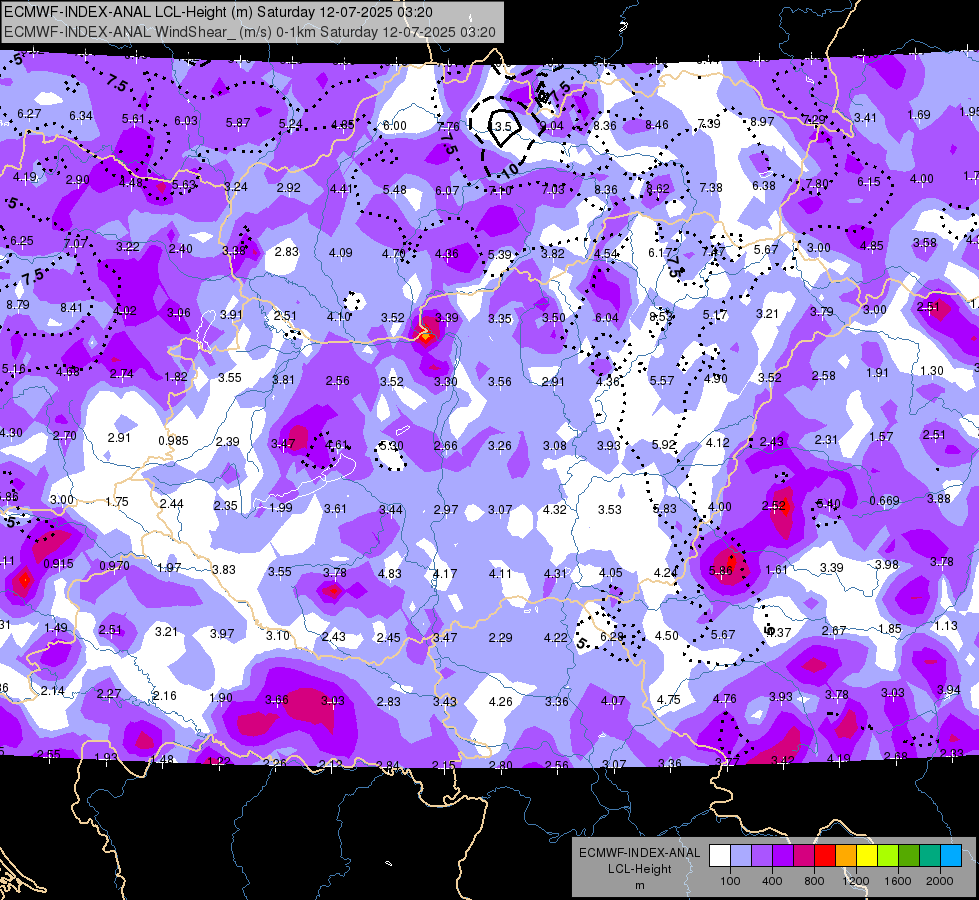Click the map value 3.66

[x=277, y=700]
